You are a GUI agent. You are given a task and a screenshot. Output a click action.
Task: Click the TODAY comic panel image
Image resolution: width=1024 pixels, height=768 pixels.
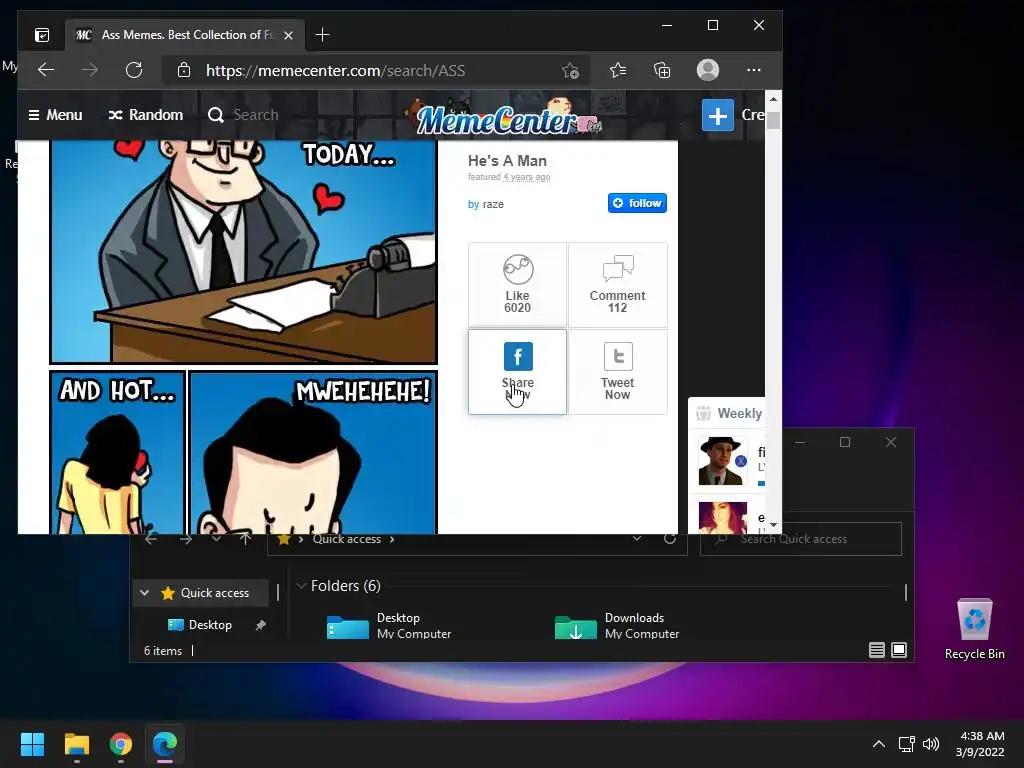click(243, 251)
